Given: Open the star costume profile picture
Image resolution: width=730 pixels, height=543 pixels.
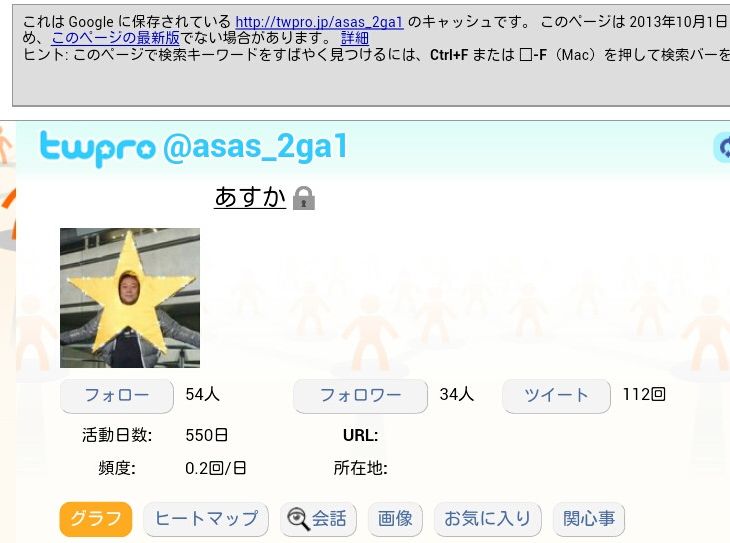Looking at the screenshot, I should tap(130, 298).
